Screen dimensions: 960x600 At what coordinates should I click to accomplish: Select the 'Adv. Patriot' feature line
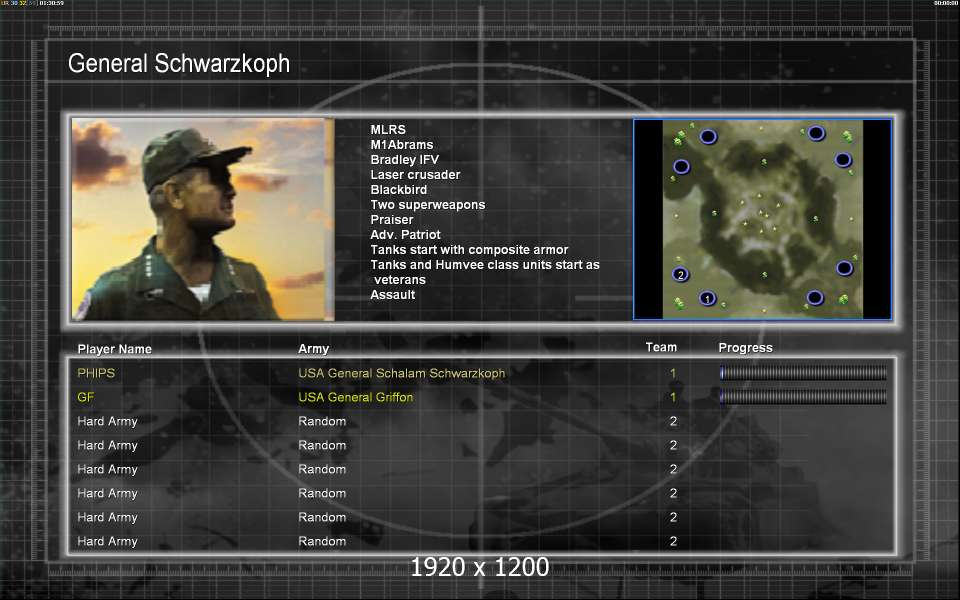pos(405,234)
